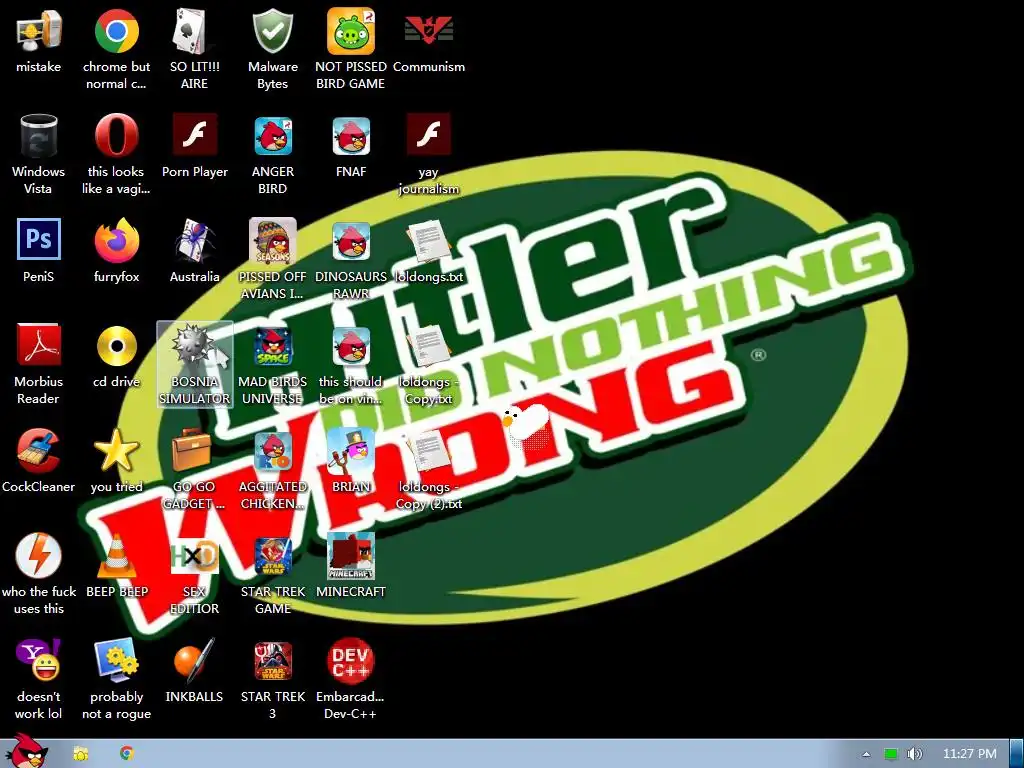
Task: Open 'GO GO GADGET ...' briefcase icon
Action: click(192, 451)
